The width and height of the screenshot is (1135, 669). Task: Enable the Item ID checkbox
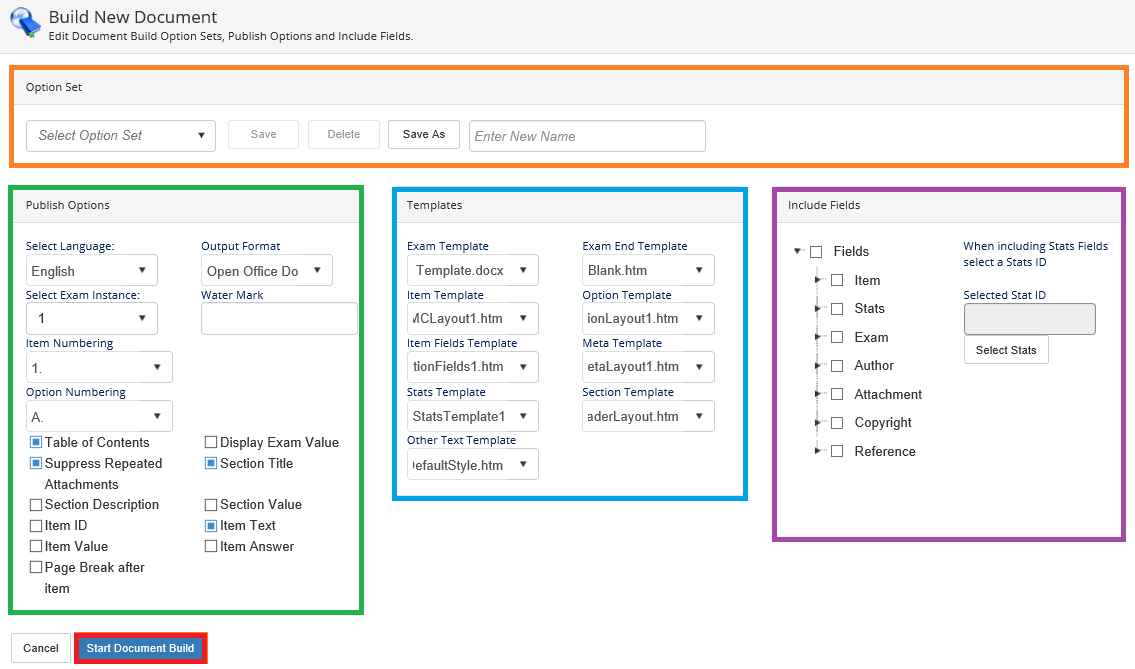click(35, 526)
